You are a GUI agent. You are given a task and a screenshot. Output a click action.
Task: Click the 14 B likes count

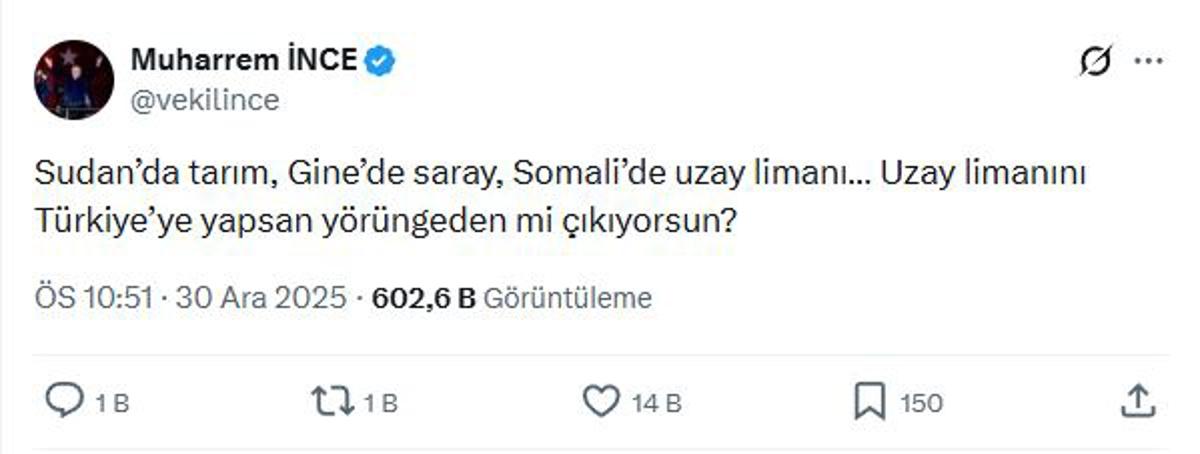coord(658,404)
